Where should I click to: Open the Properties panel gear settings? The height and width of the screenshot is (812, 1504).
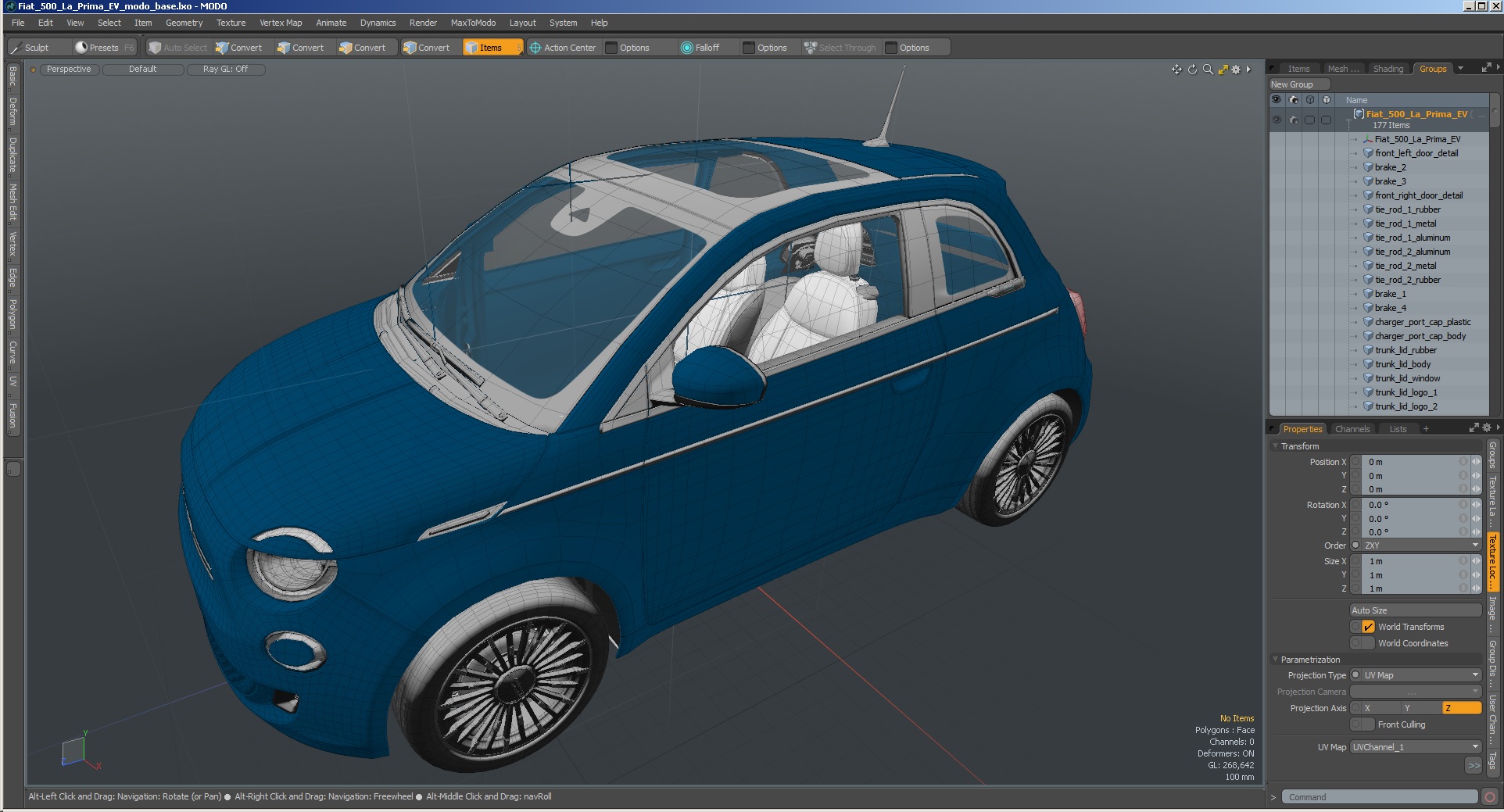coord(1487,428)
